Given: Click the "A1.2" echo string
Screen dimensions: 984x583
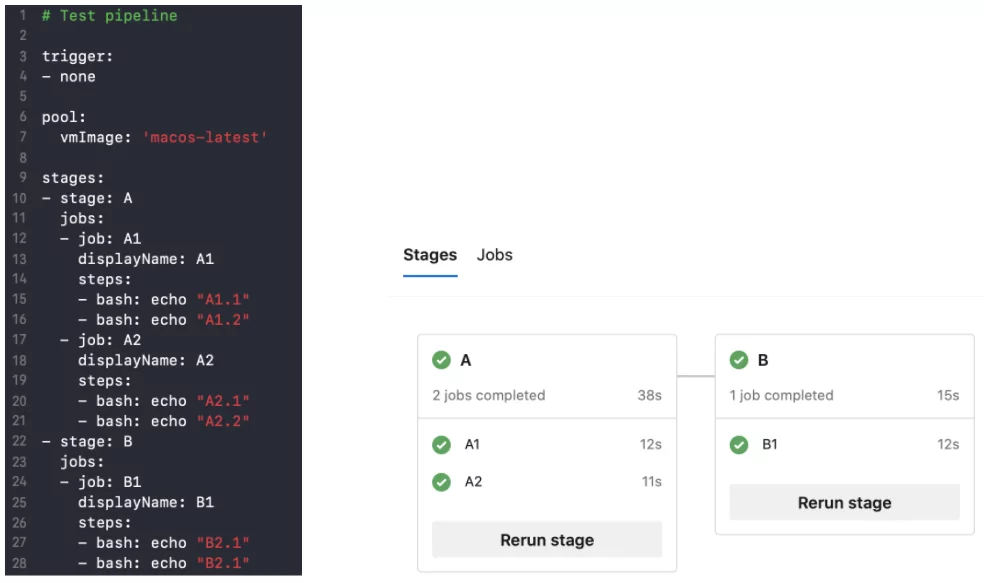Looking at the screenshot, I should pyautogui.click(x=223, y=320).
